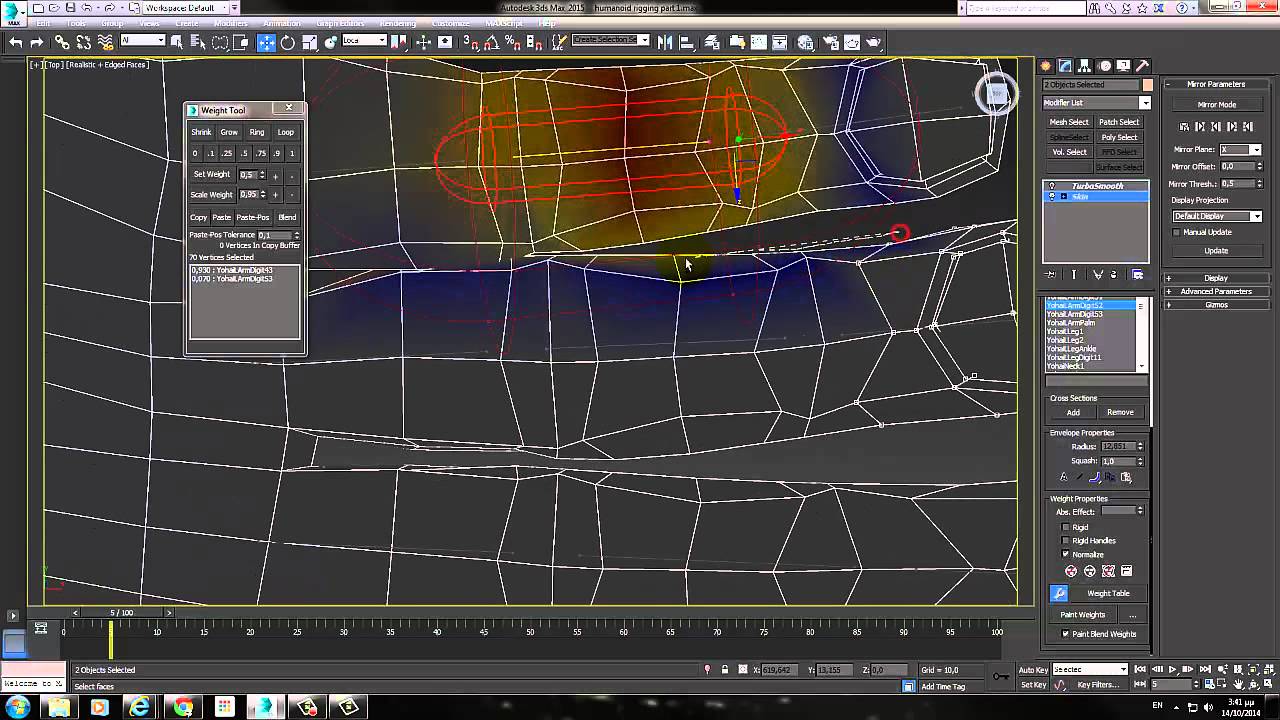Activate the Select Object tool
The height and width of the screenshot is (720, 1280).
point(177,42)
